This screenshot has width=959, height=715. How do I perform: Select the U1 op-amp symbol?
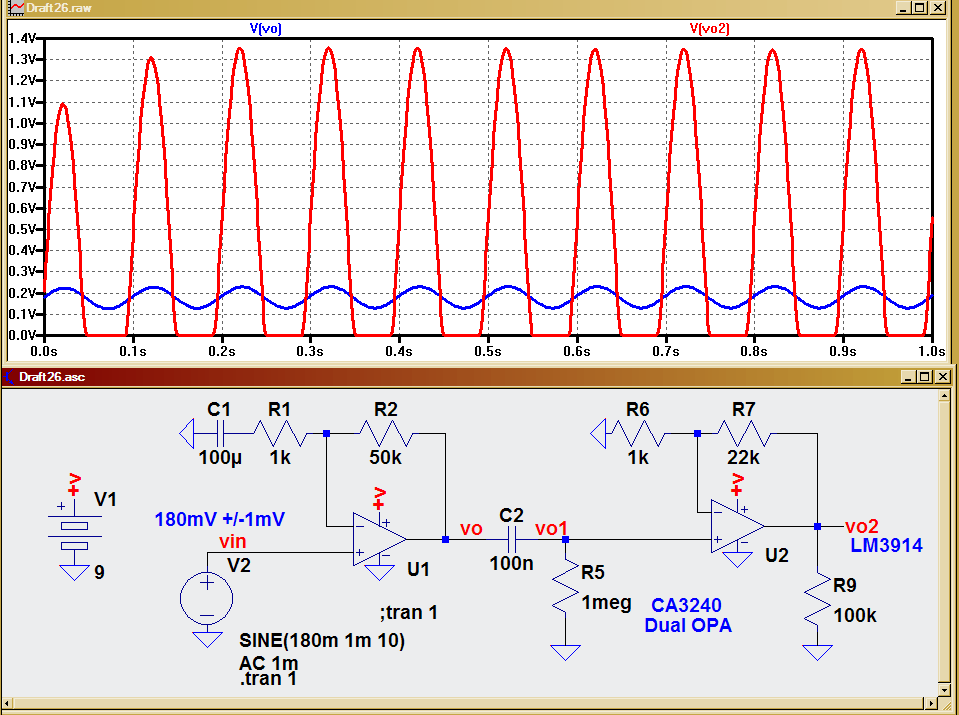[x=379, y=539]
